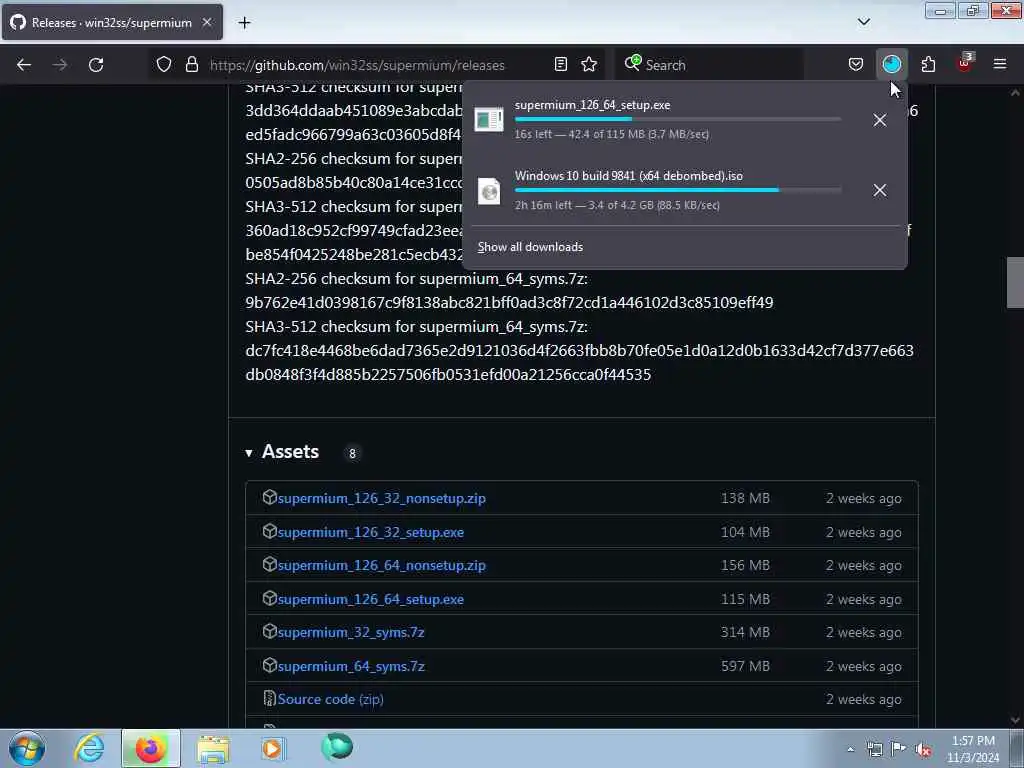Reload the page with the refresh icon
Screen dimensions: 1024x768
[96, 65]
